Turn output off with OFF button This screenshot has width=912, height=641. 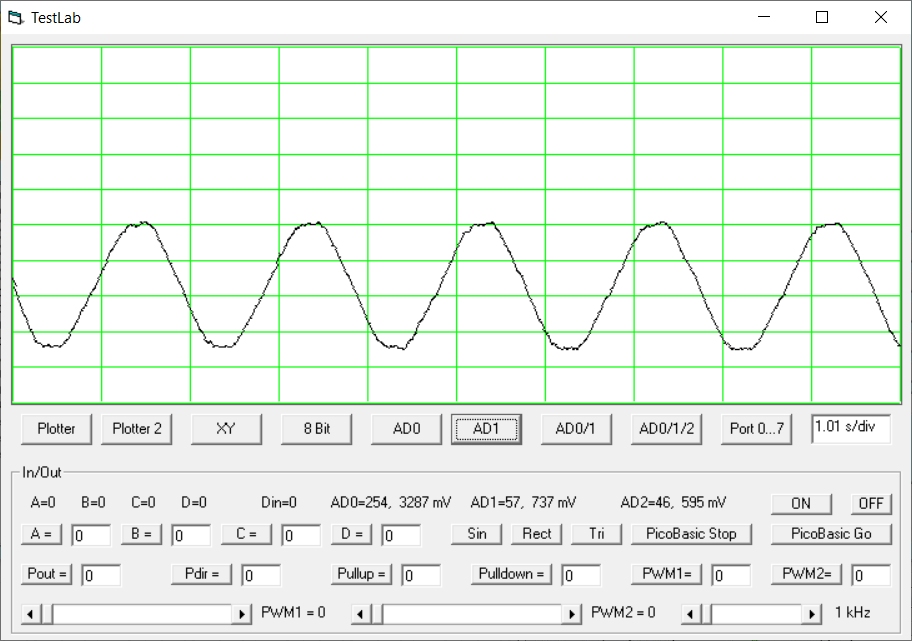(871, 503)
